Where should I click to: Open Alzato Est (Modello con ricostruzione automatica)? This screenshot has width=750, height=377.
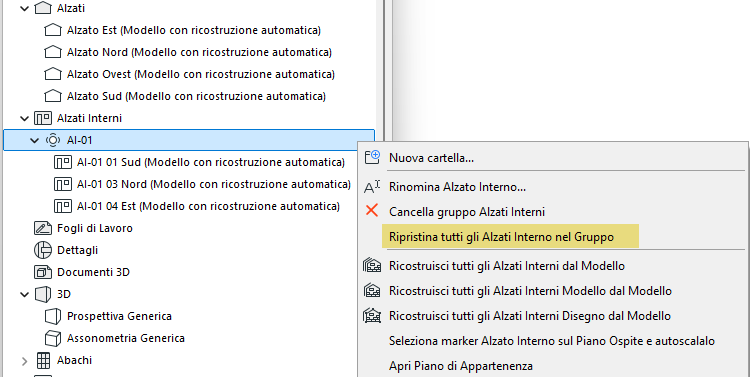(x=194, y=30)
